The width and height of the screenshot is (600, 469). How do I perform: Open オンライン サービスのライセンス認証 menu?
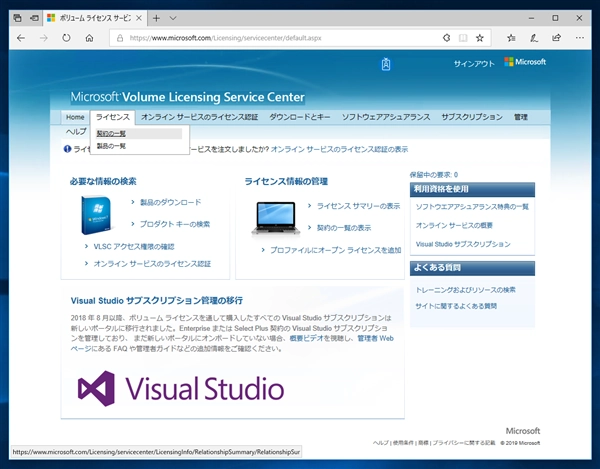click(199, 117)
